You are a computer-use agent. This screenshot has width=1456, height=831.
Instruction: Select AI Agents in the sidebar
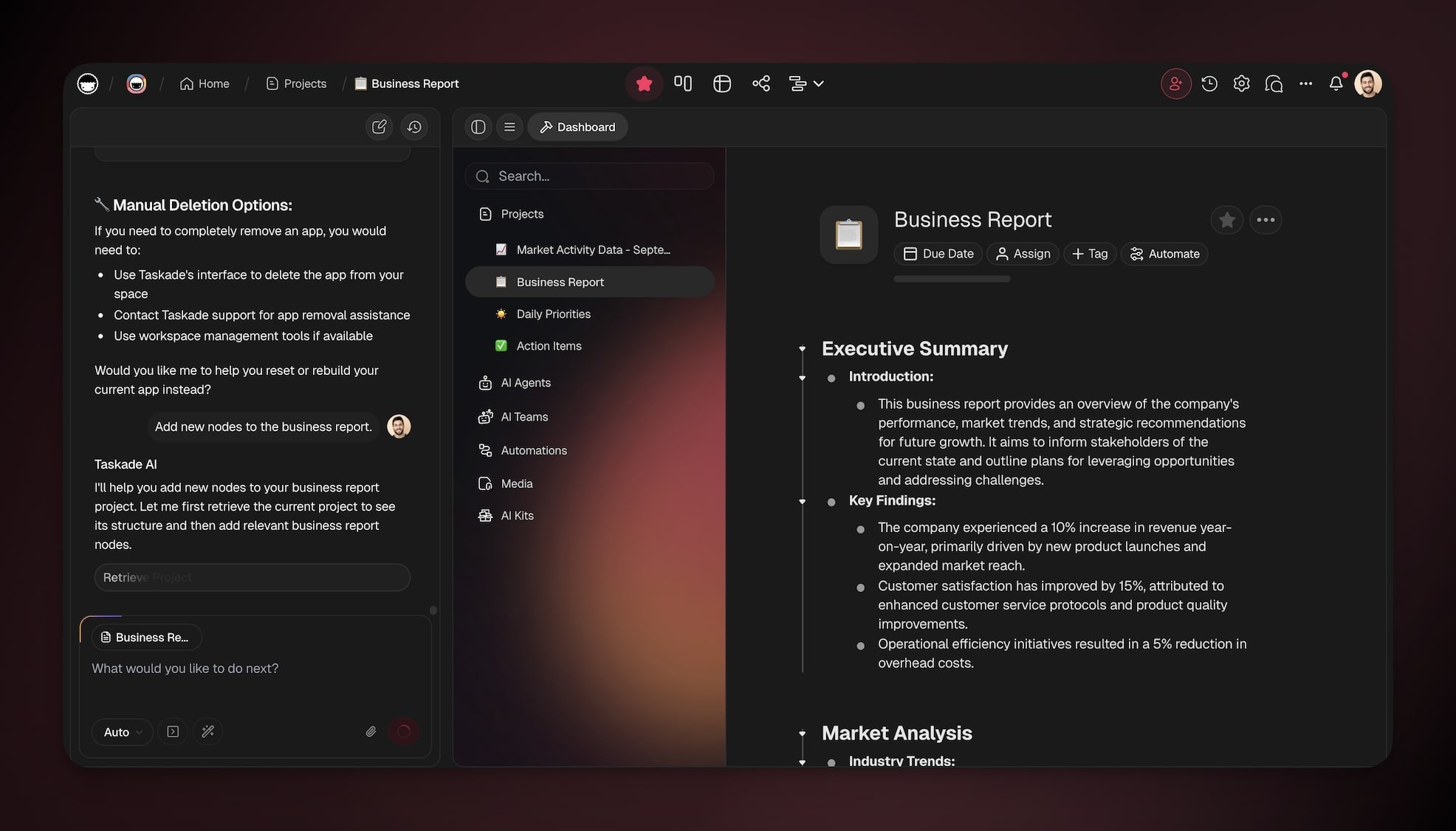point(525,382)
